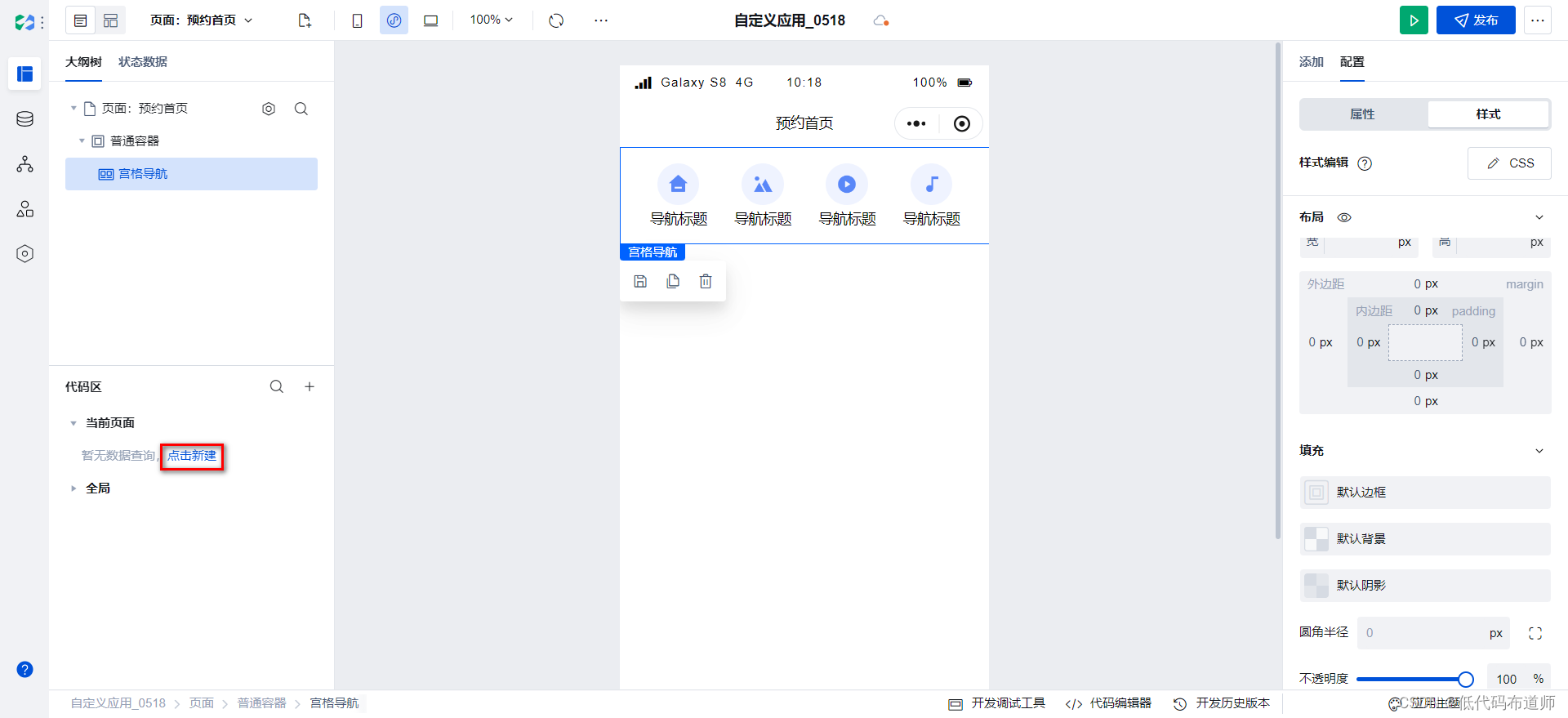Open the app settings hexagon sidebar icon

click(24, 254)
